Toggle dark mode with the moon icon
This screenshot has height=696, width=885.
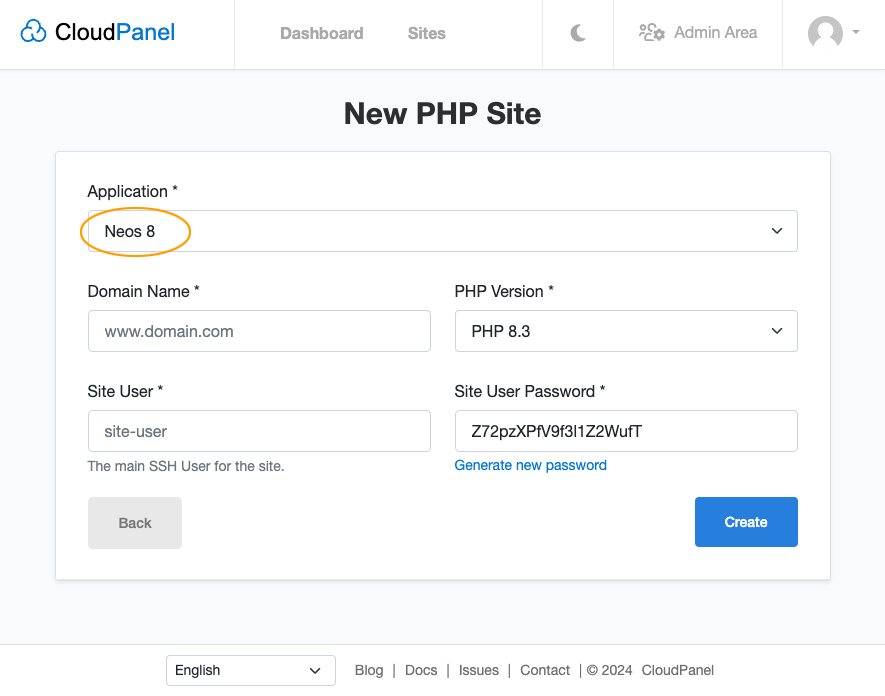click(578, 33)
